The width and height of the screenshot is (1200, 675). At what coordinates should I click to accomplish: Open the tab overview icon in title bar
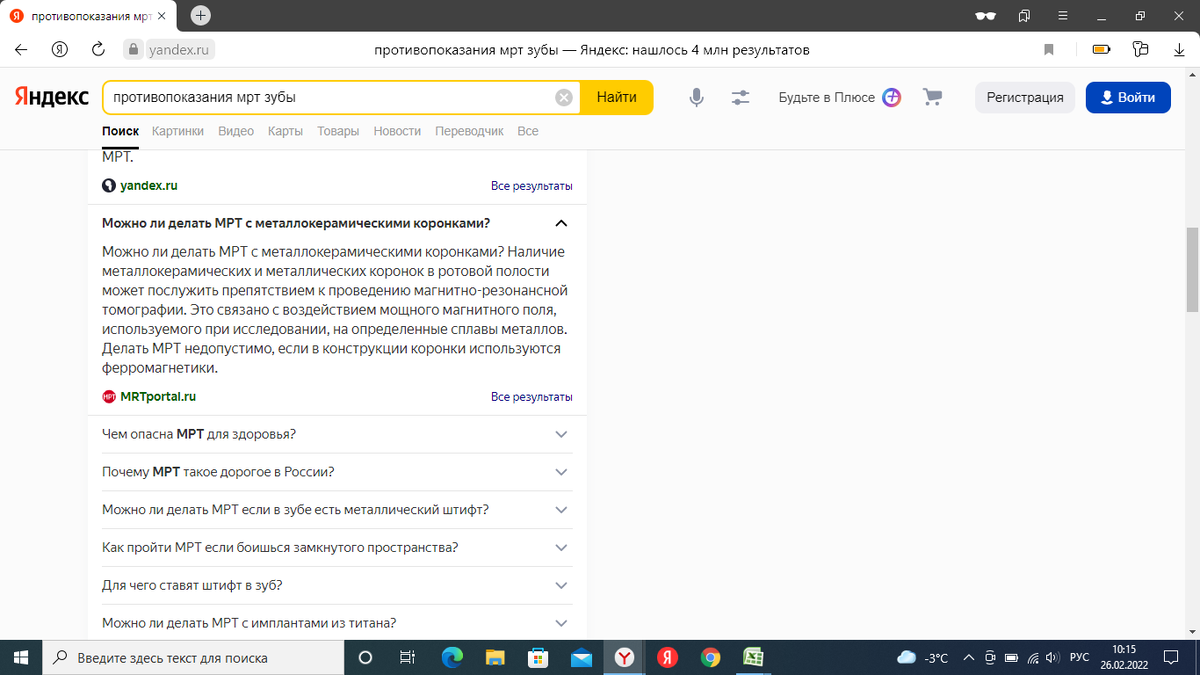[1024, 16]
